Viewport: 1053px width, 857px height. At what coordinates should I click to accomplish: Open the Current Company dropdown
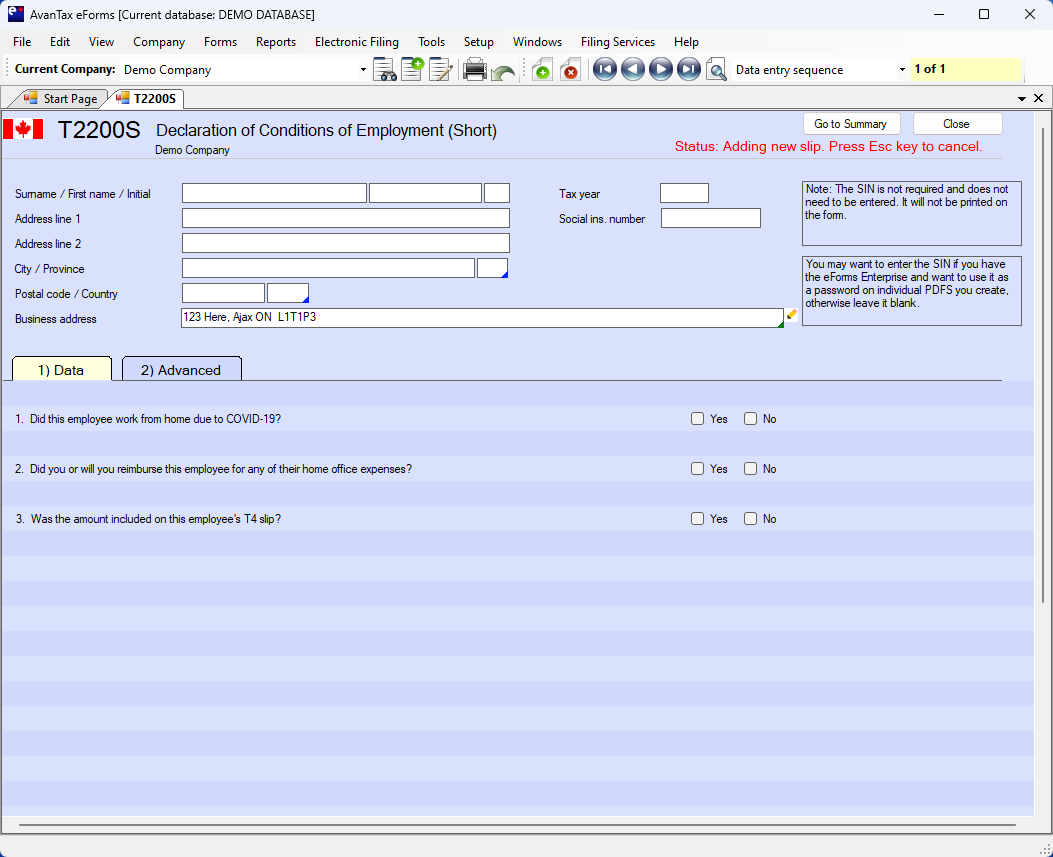click(x=363, y=70)
